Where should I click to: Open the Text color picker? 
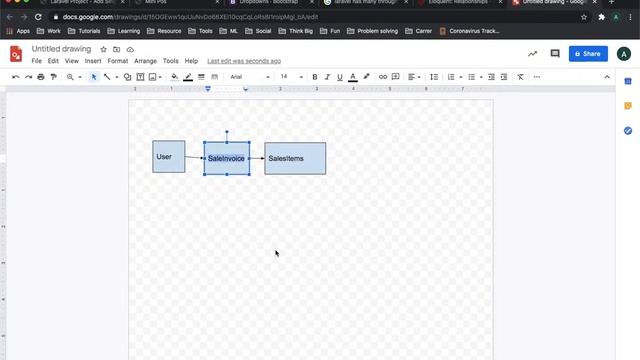[x=353, y=77]
